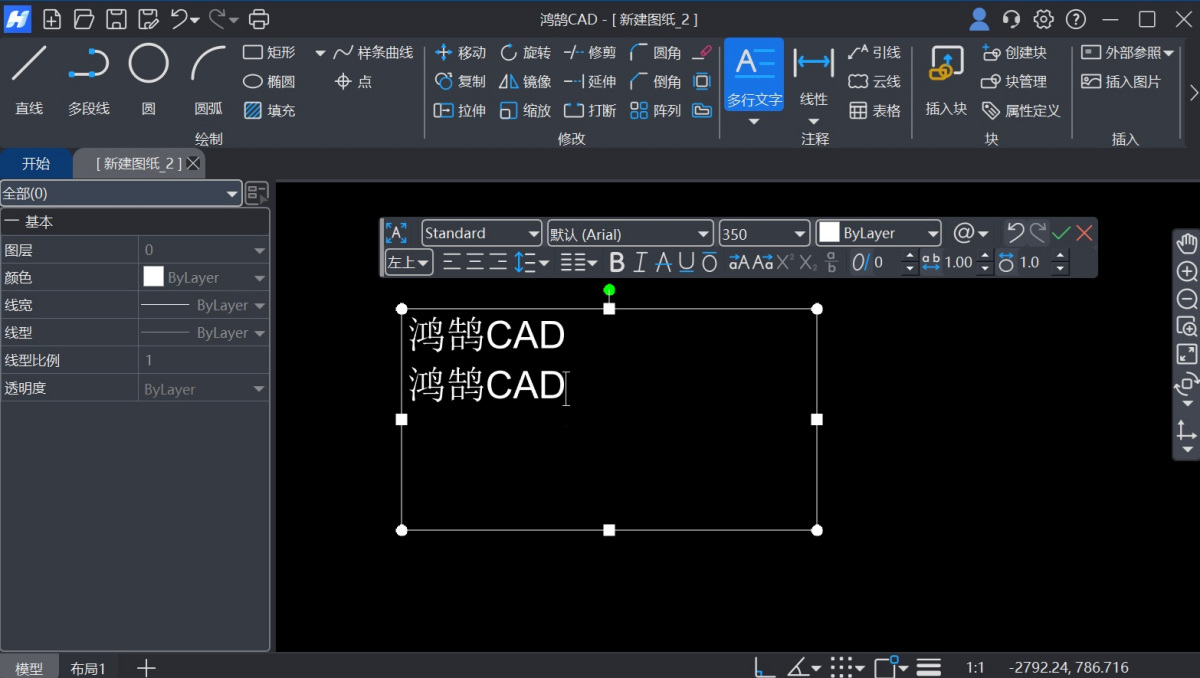Confirm text editing with the green checkmark
Screen dimensions: 1200x678
1062,231
